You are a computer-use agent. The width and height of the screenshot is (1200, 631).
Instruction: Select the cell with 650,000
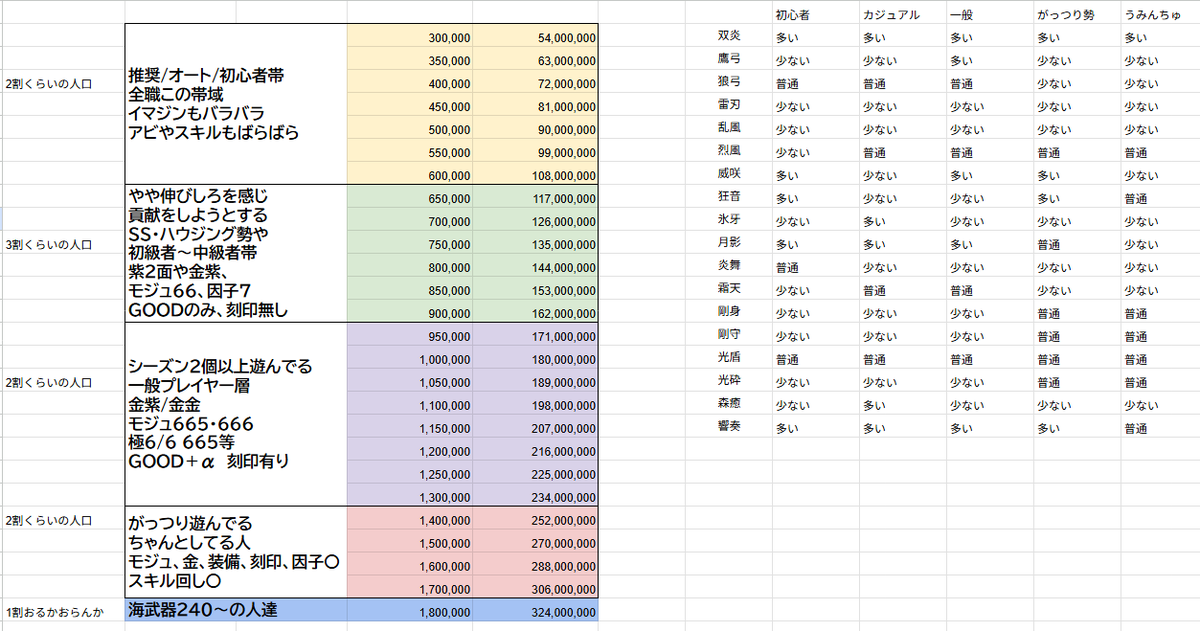pyautogui.click(x=410, y=198)
